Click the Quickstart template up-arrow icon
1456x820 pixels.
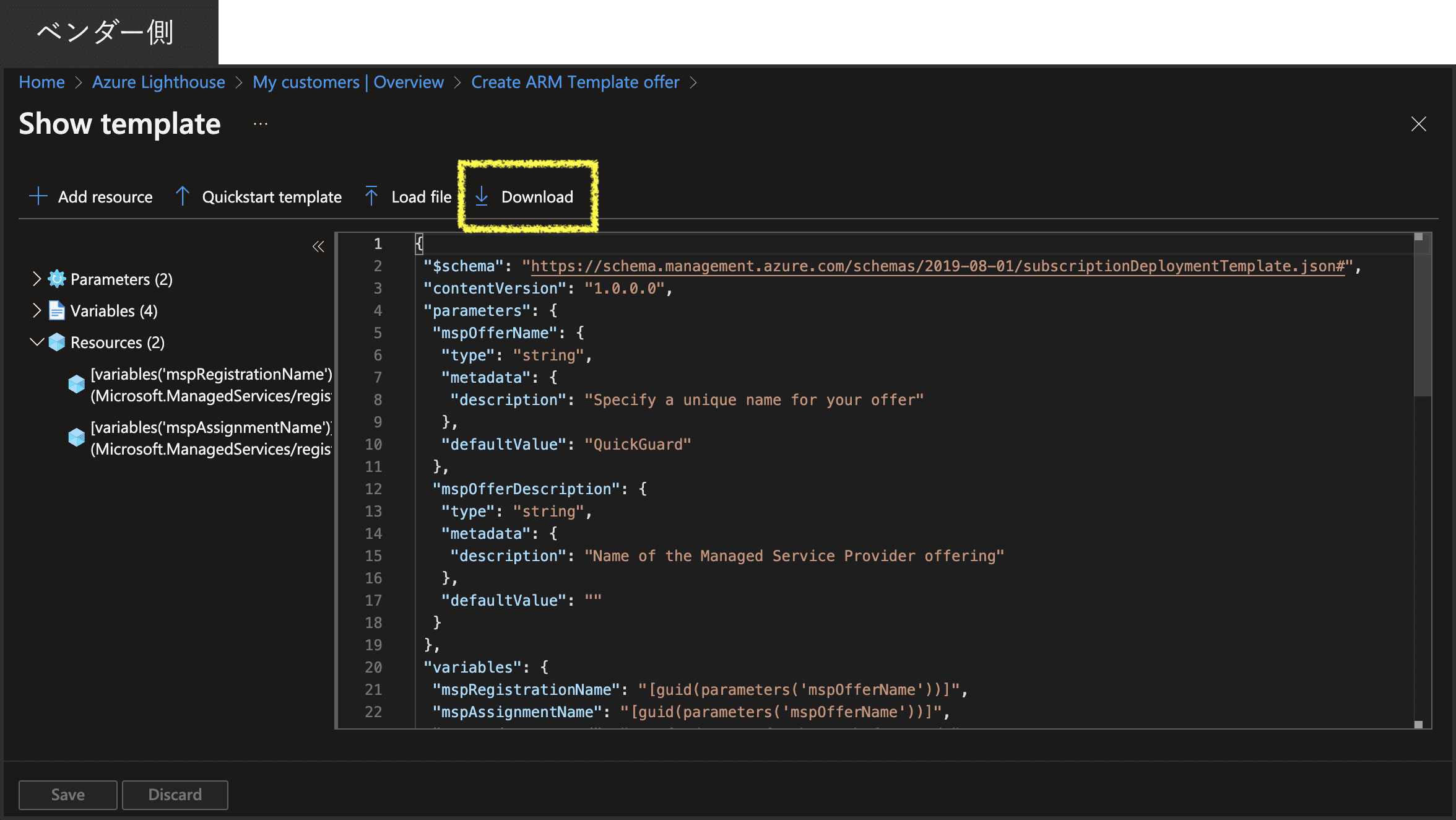point(182,196)
